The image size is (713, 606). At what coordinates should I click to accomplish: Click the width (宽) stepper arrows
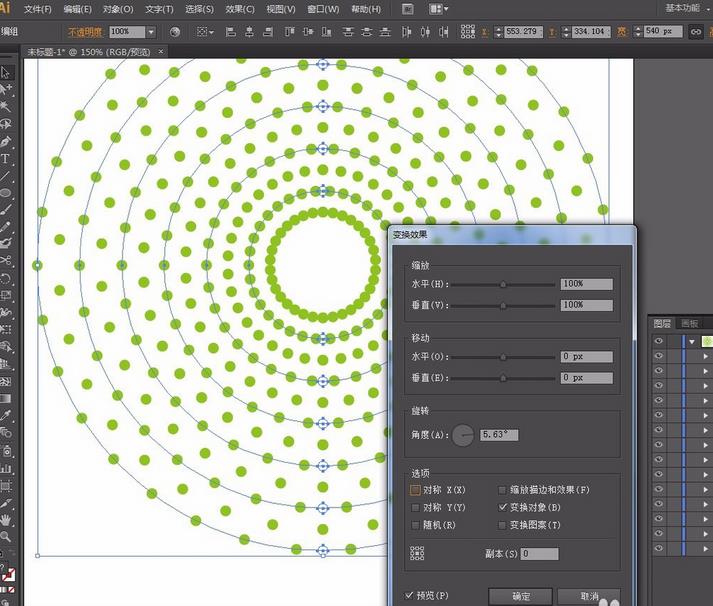[x=638, y=32]
